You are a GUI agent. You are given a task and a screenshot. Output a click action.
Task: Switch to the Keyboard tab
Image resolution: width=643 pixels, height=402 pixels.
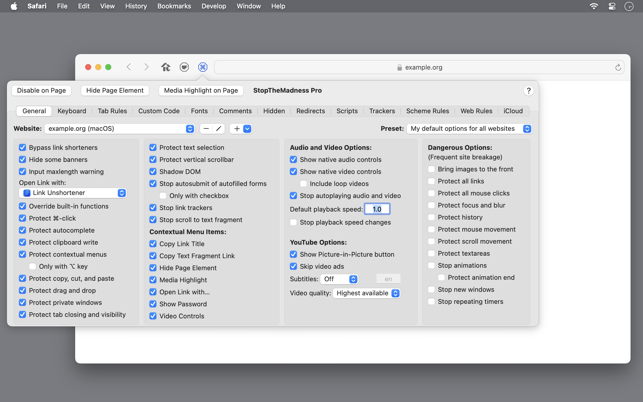[72, 111]
